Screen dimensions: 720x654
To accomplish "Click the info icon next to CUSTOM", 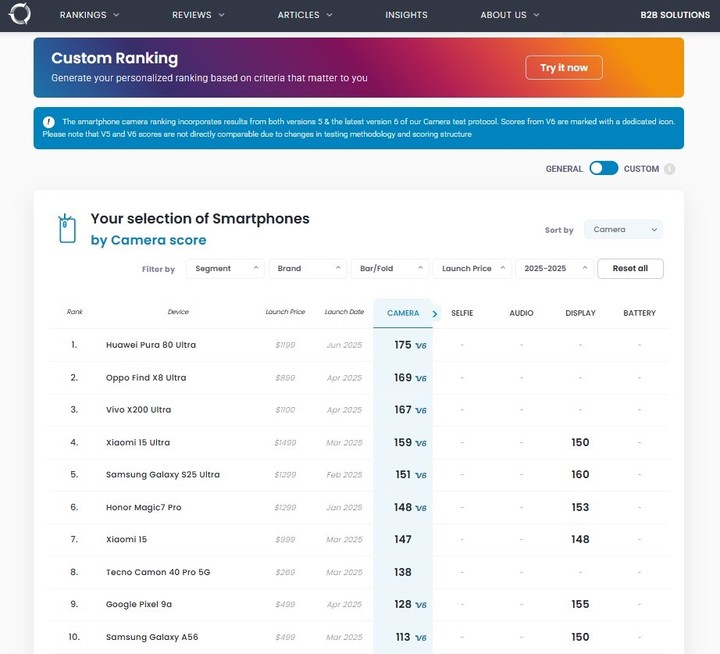I will click(669, 169).
